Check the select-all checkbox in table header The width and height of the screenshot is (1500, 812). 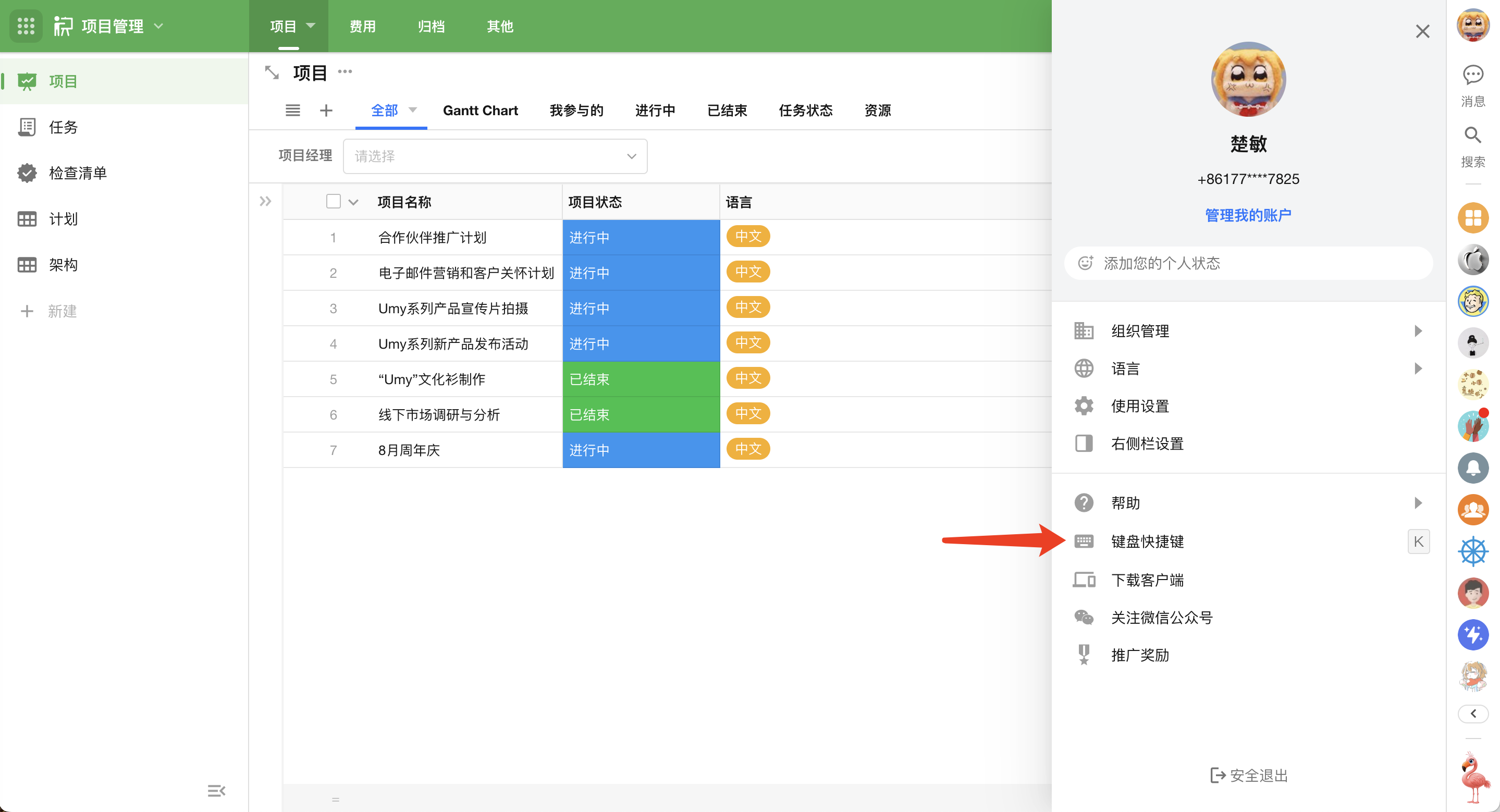(x=333, y=201)
